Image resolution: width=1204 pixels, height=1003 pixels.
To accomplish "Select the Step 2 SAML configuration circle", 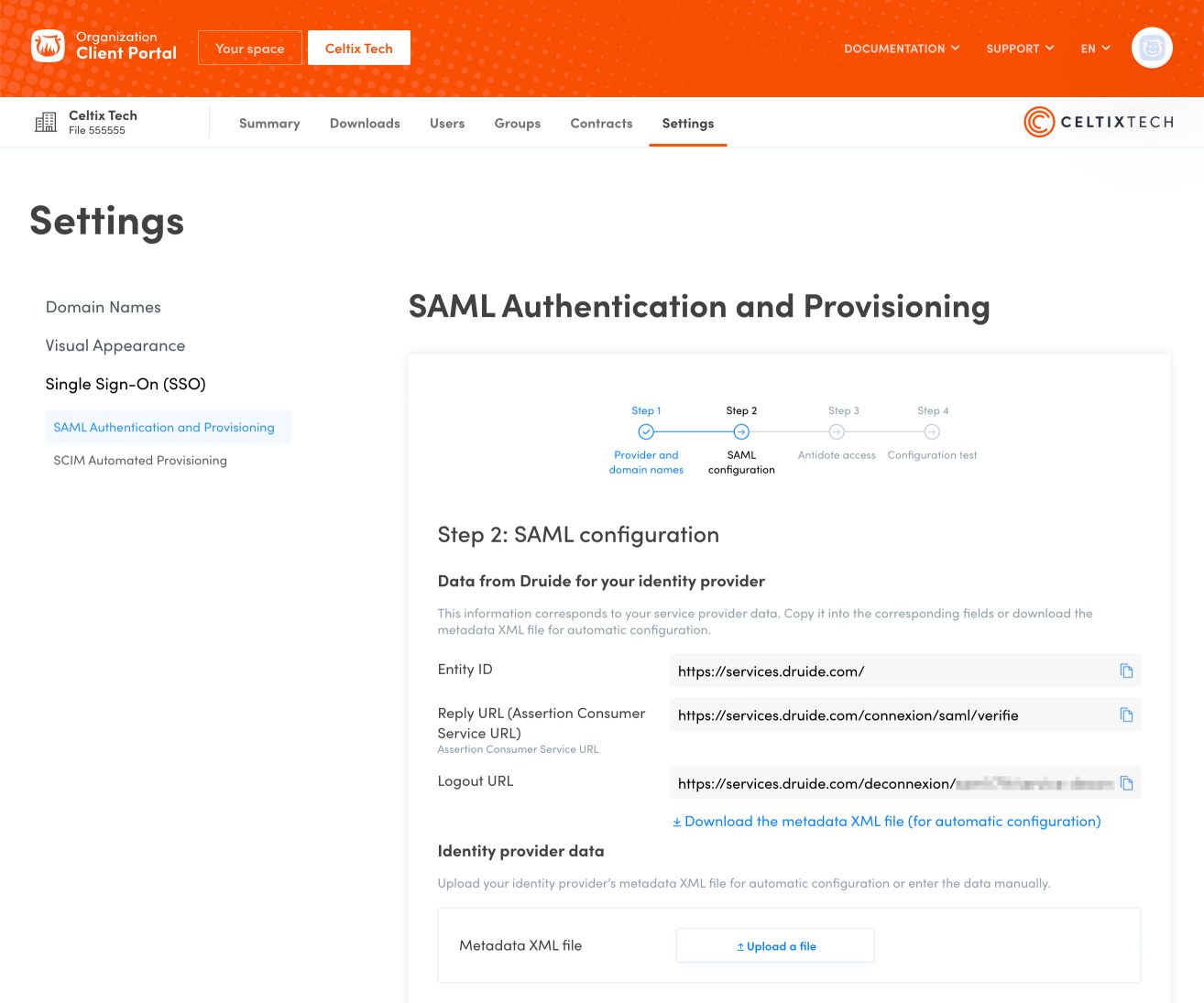I will pyautogui.click(x=741, y=432).
